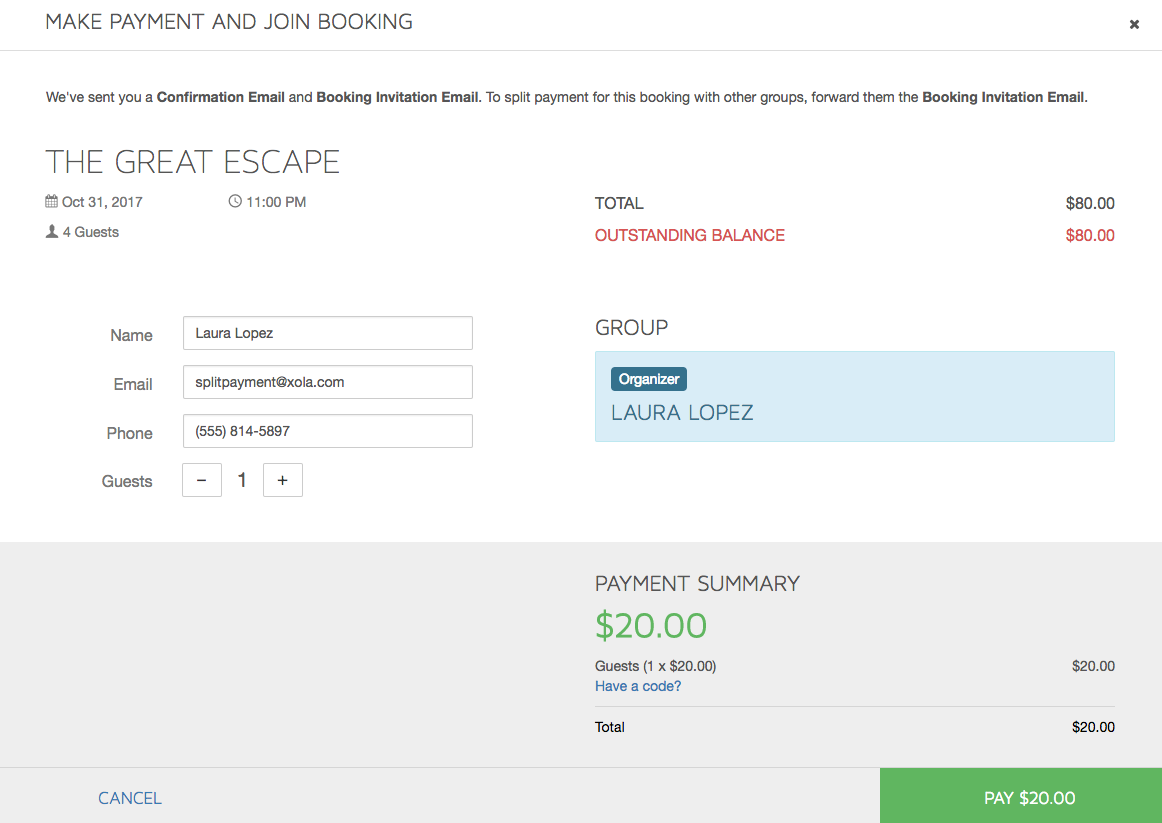Screen dimensions: 1162x823
Task: Open the Have a code? link
Action: (638, 686)
